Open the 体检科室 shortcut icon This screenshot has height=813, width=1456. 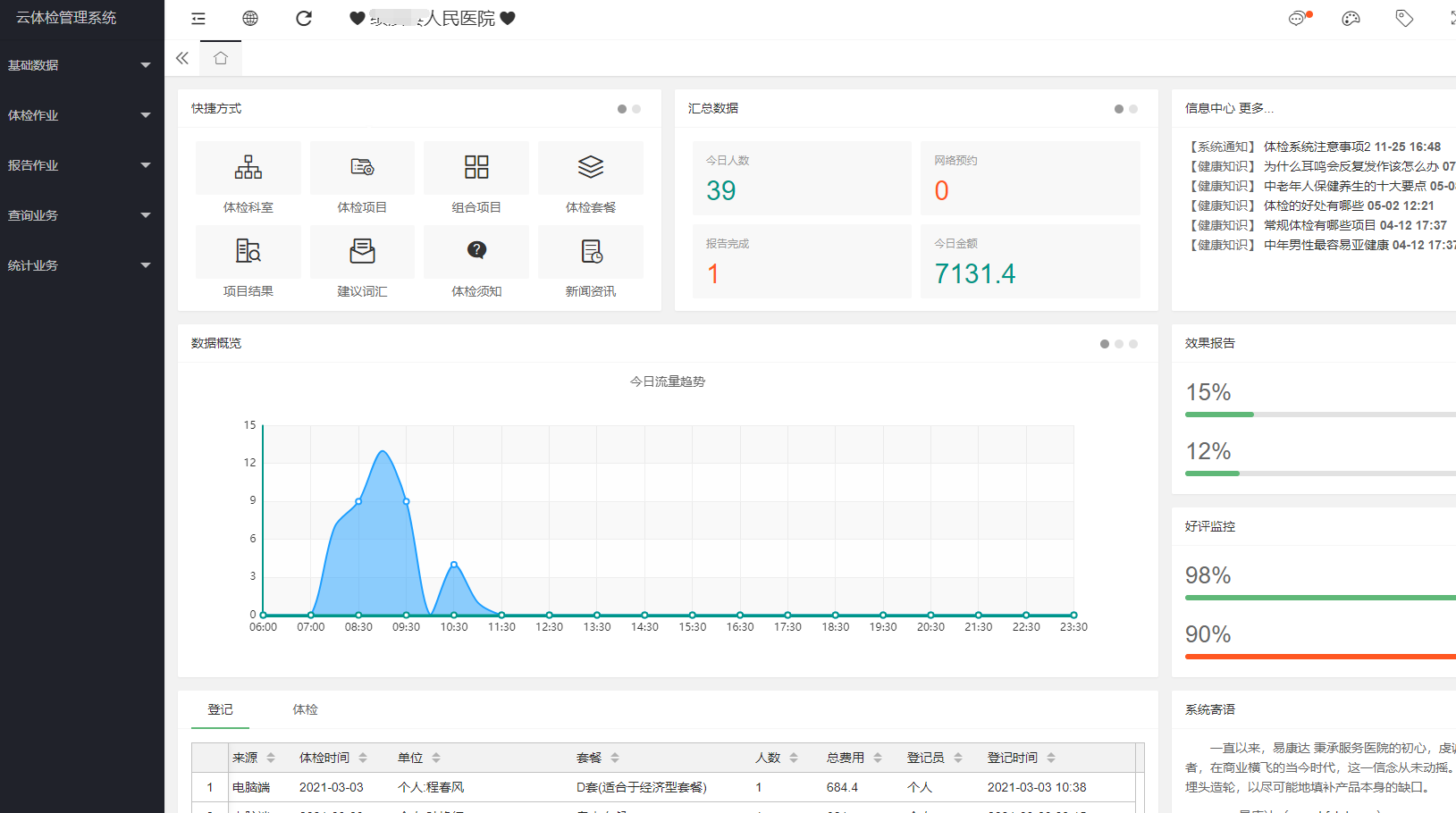(248, 168)
